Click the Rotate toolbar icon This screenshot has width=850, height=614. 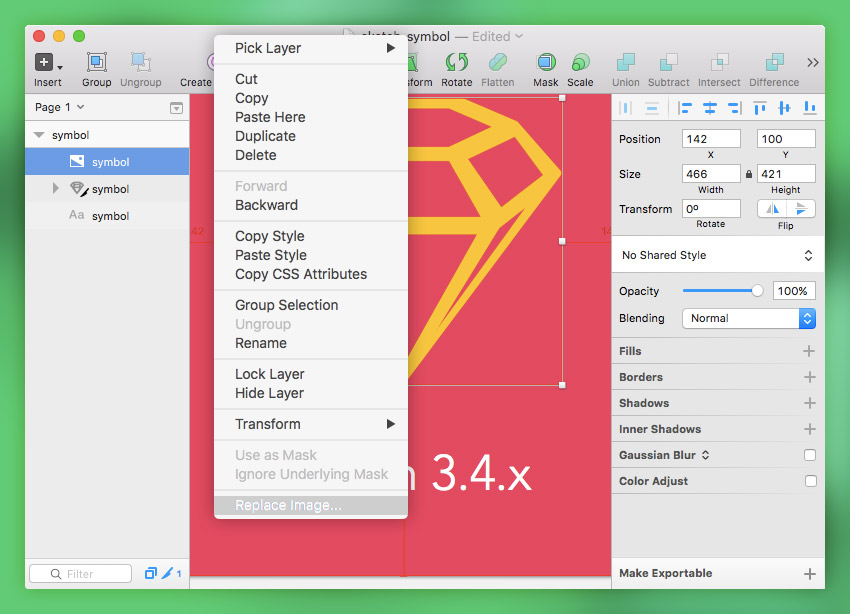click(x=456, y=63)
